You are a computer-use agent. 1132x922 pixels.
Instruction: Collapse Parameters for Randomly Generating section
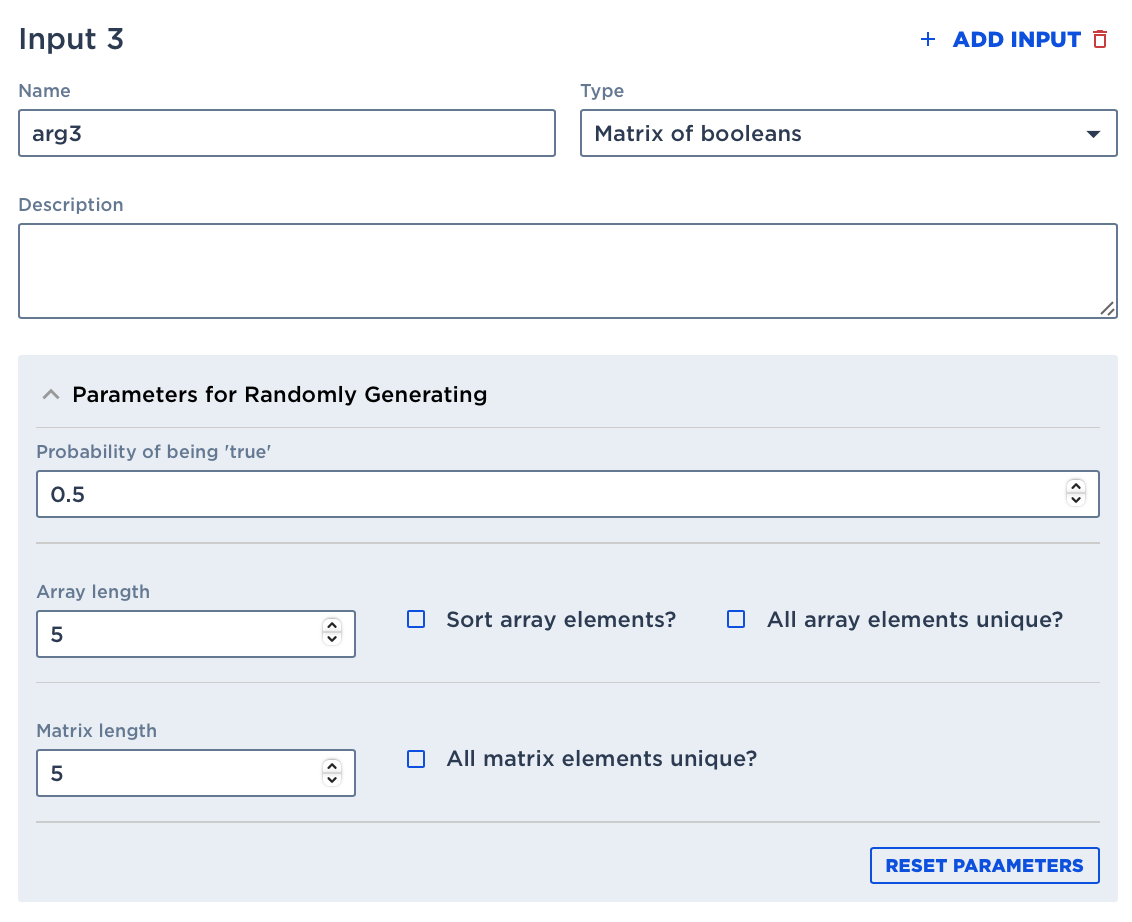[50, 395]
